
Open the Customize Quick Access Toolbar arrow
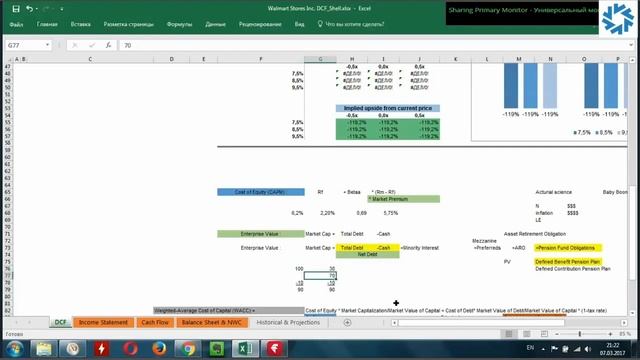[x=62, y=9]
